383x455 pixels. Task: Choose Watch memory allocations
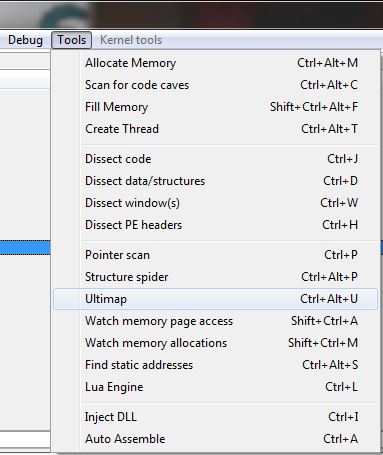click(x=215, y=343)
